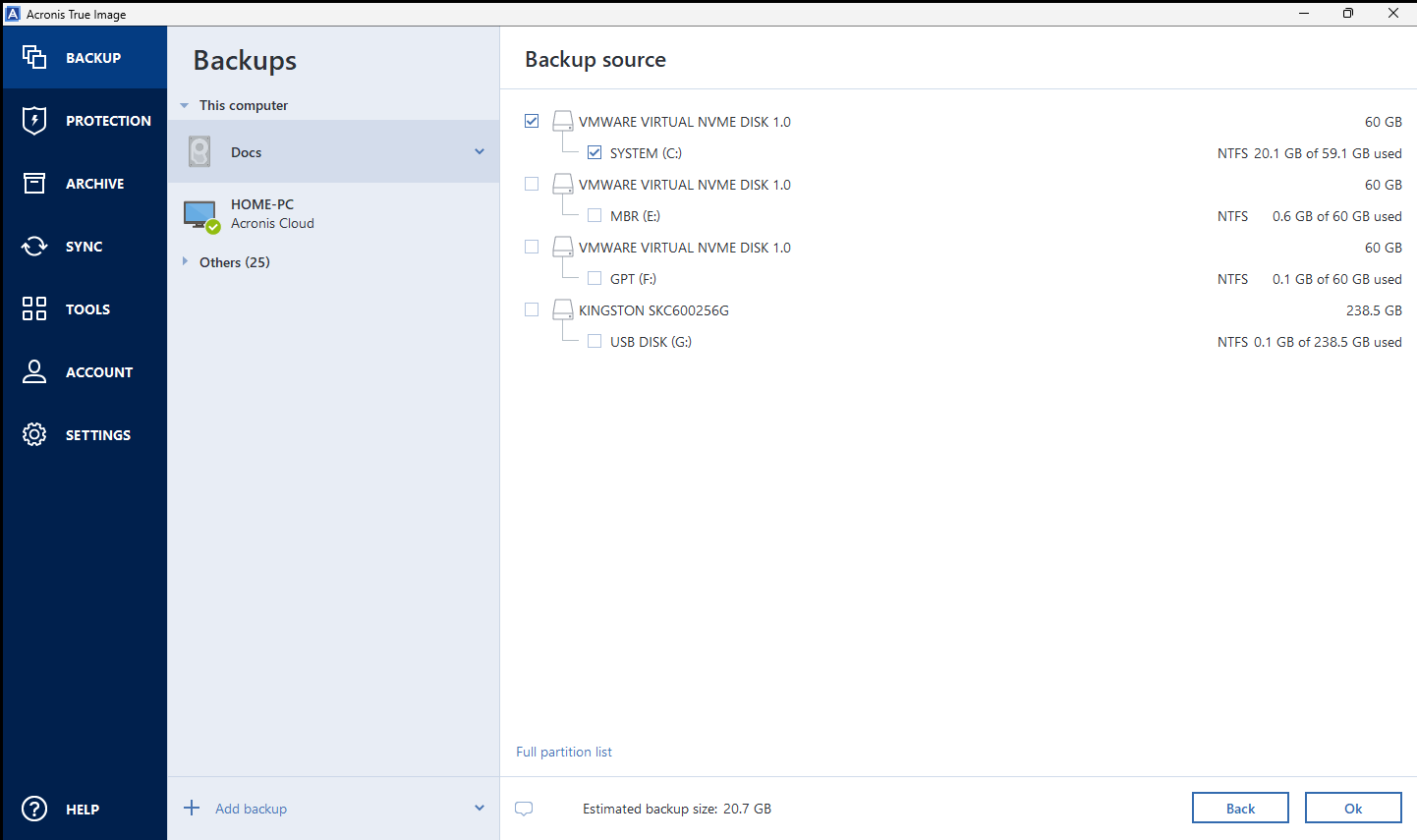Screen dimensions: 1417x840
Task: Confirm the backup source with Ok
Action: coord(1353,807)
